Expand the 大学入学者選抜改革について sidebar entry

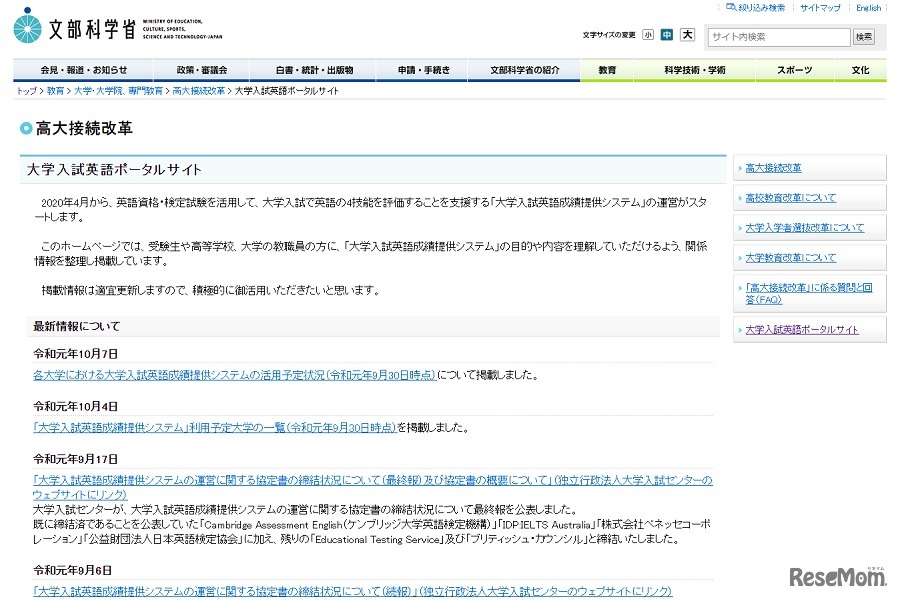click(806, 227)
